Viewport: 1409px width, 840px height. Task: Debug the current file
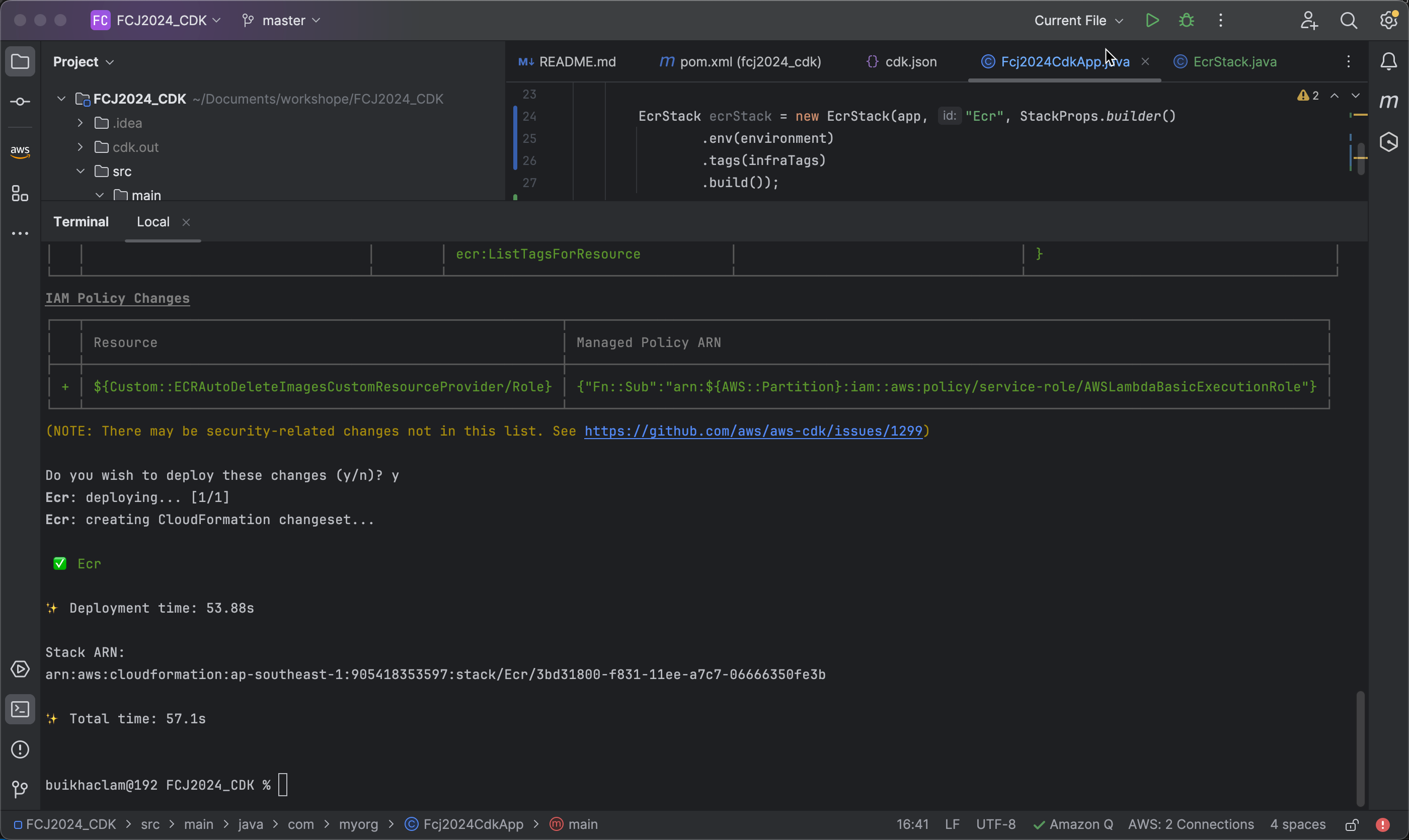(x=1187, y=21)
